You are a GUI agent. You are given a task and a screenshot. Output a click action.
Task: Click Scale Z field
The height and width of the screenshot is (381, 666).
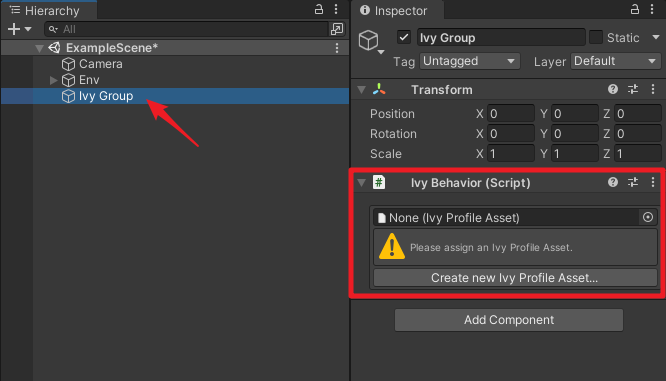point(638,153)
